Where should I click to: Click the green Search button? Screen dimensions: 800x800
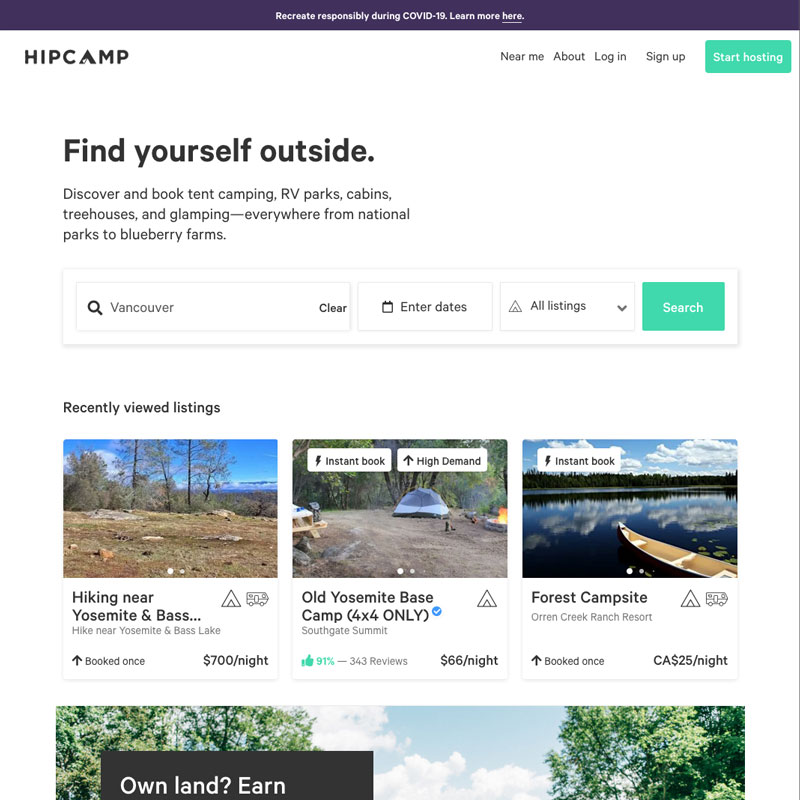coord(683,306)
